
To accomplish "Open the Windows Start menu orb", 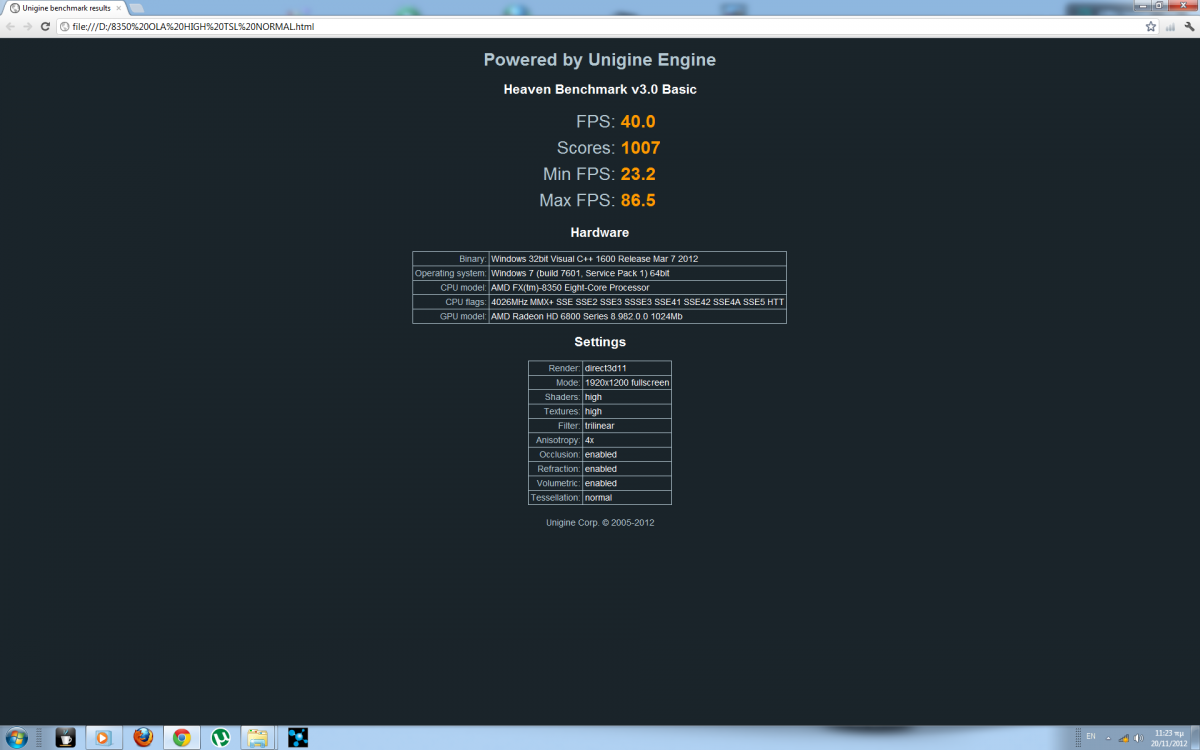I will point(18,738).
